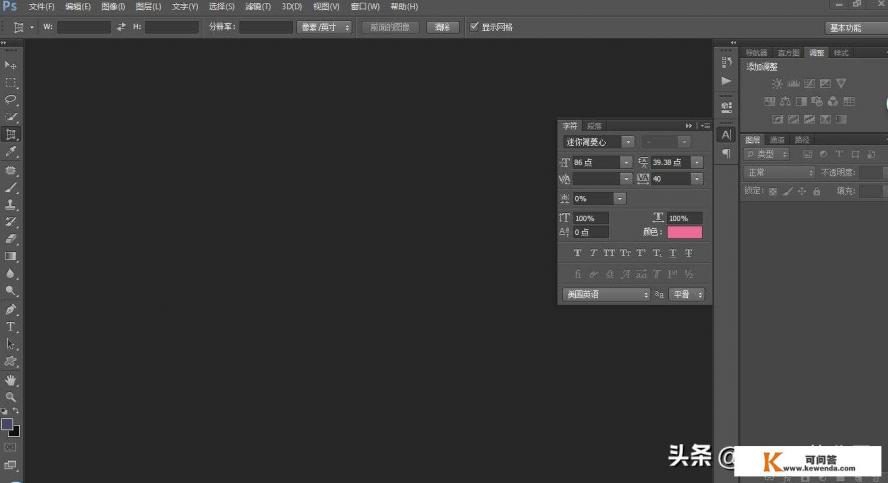Open the History panel icon
The height and width of the screenshot is (483, 888).
pyautogui.click(x=726, y=62)
